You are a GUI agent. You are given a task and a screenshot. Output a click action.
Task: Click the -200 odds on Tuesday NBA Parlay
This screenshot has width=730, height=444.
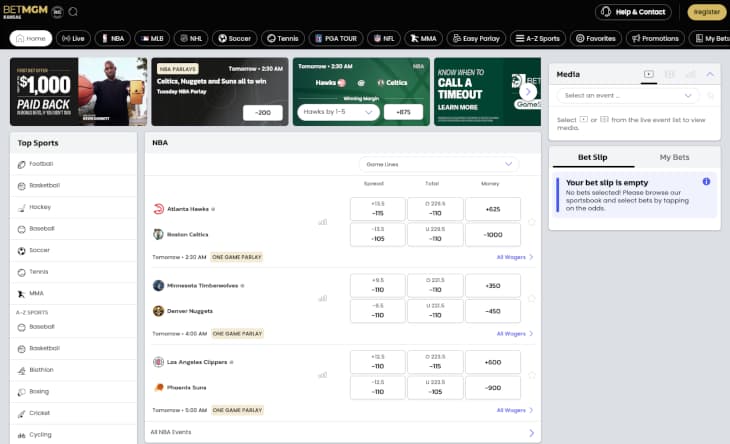(x=263, y=113)
